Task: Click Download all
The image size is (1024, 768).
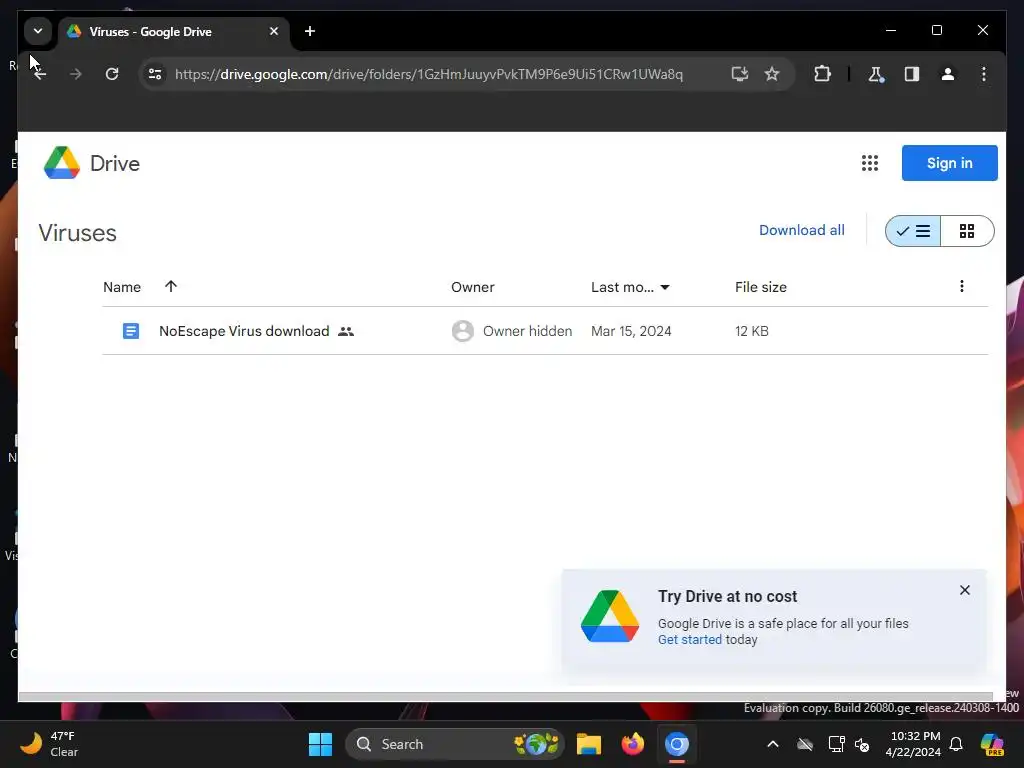Action: (801, 230)
